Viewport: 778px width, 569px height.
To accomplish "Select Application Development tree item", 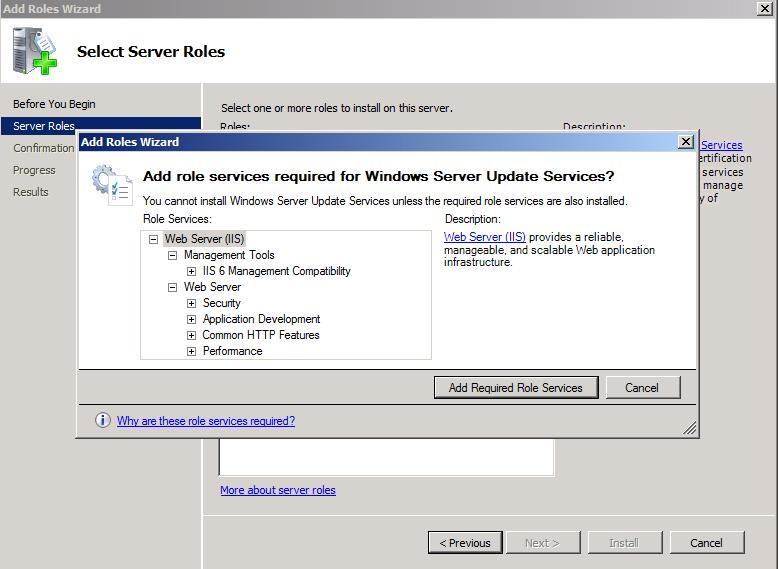I will click(x=261, y=319).
